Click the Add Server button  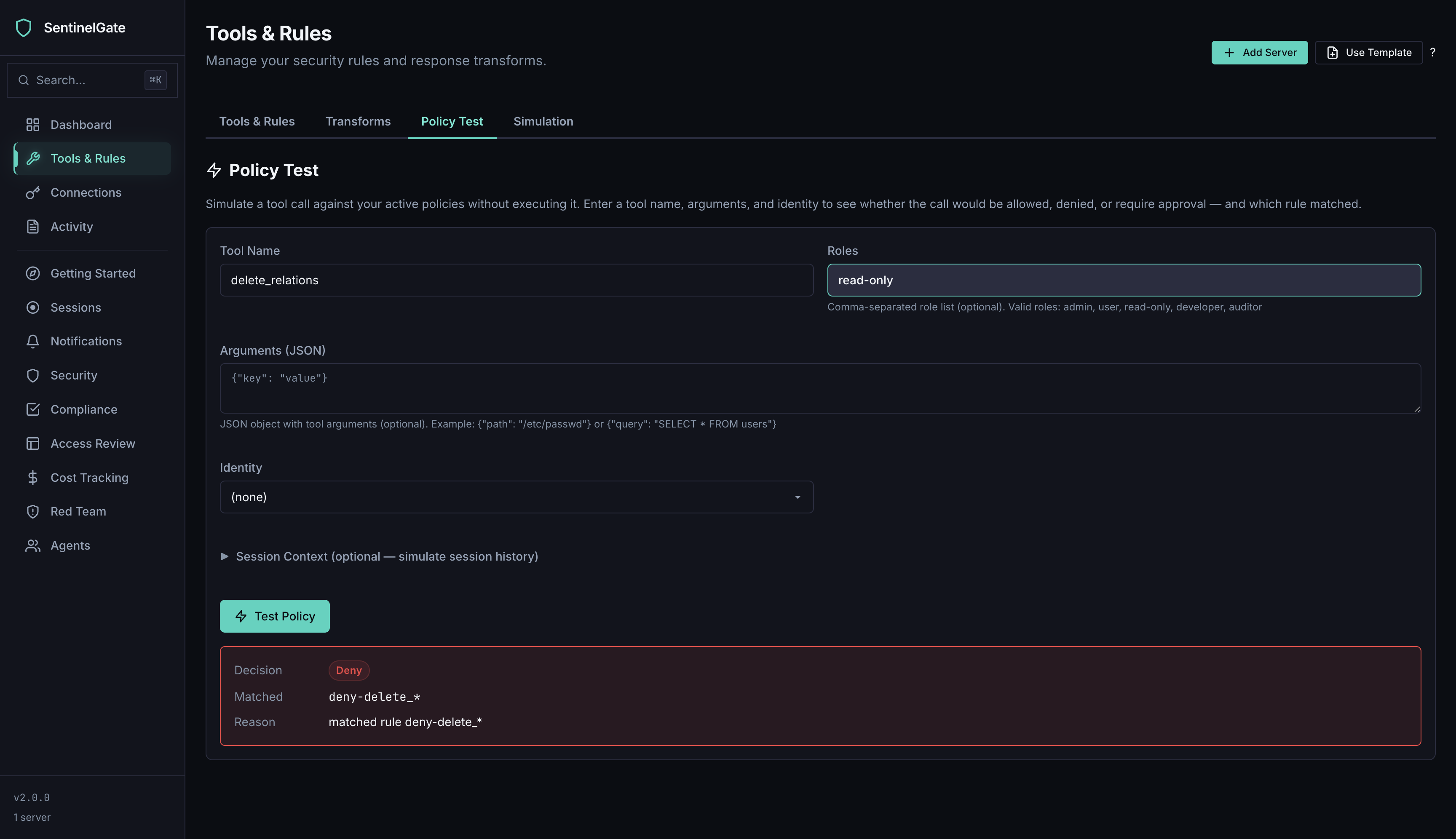tap(1259, 52)
